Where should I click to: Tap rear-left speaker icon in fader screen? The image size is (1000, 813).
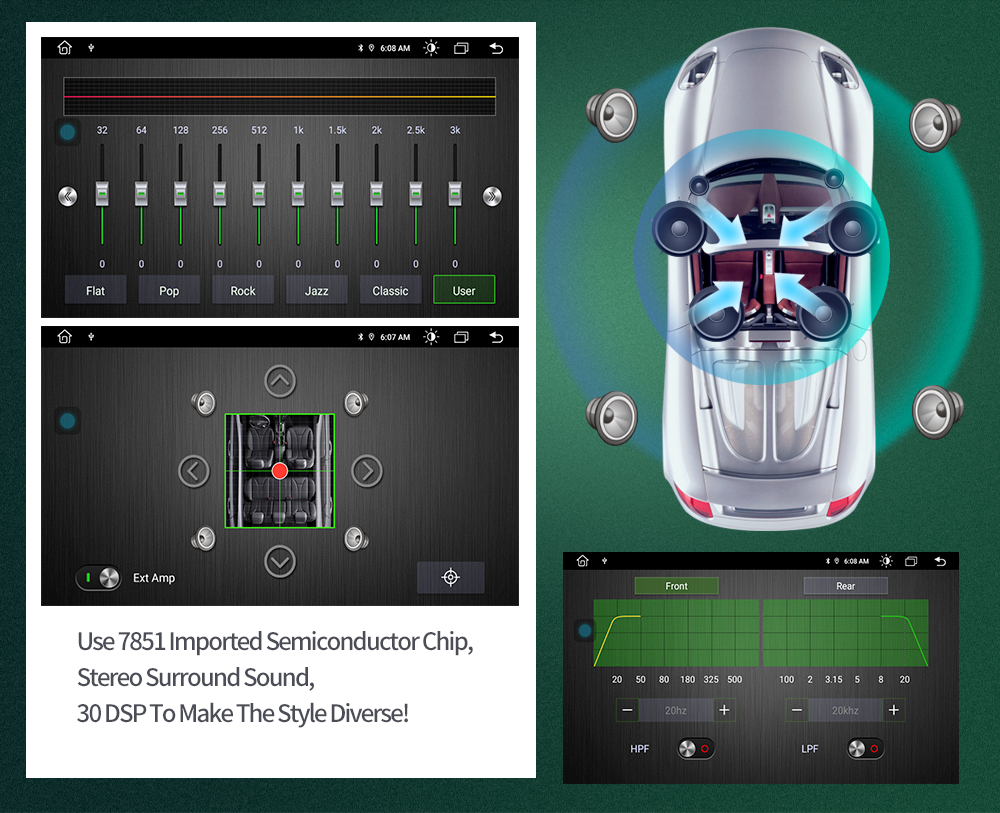pyautogui.click(x=204, y=539)
